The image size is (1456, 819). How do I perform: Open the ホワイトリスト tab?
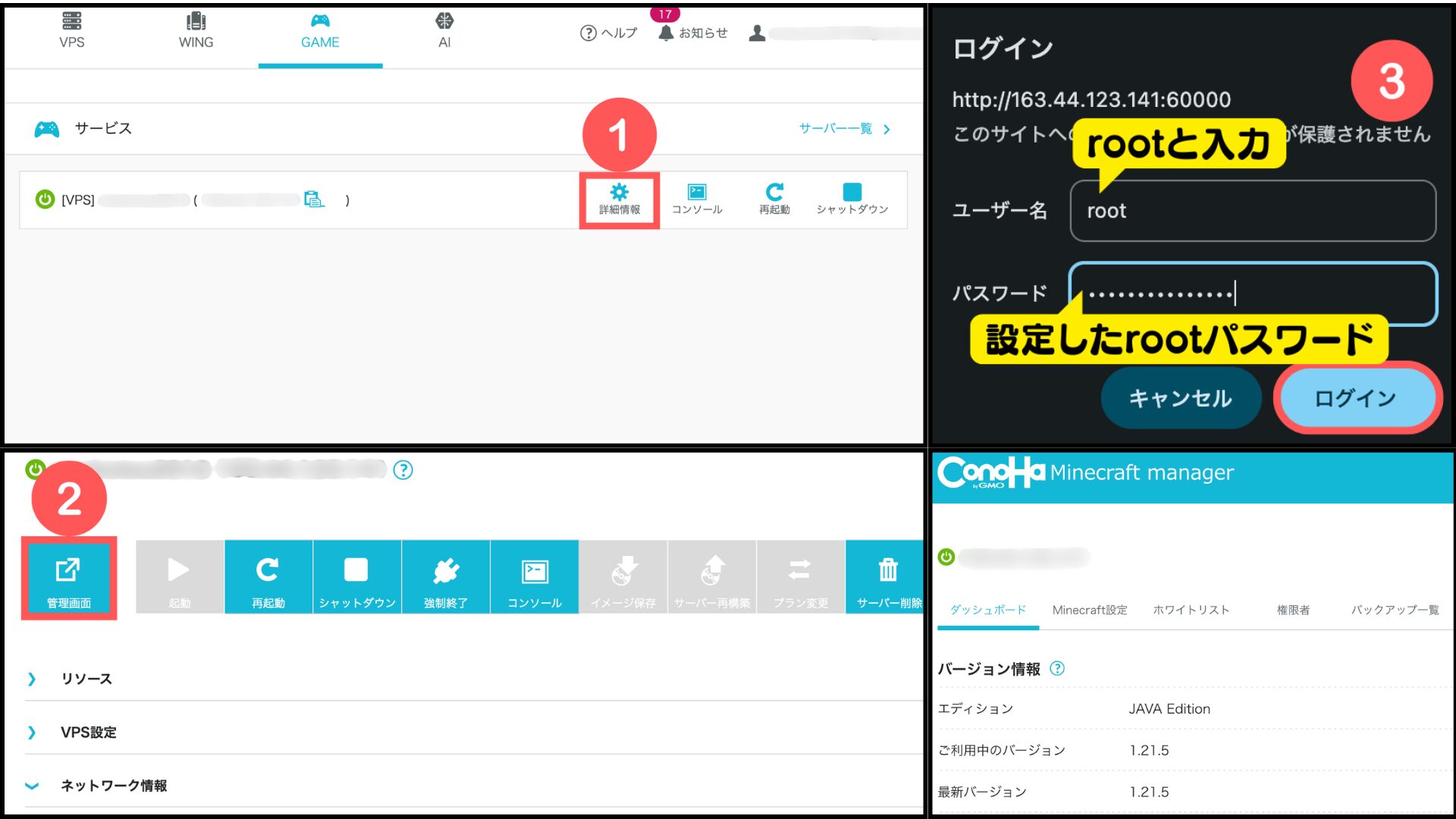pyautogui.click(x=1191, y=610)
